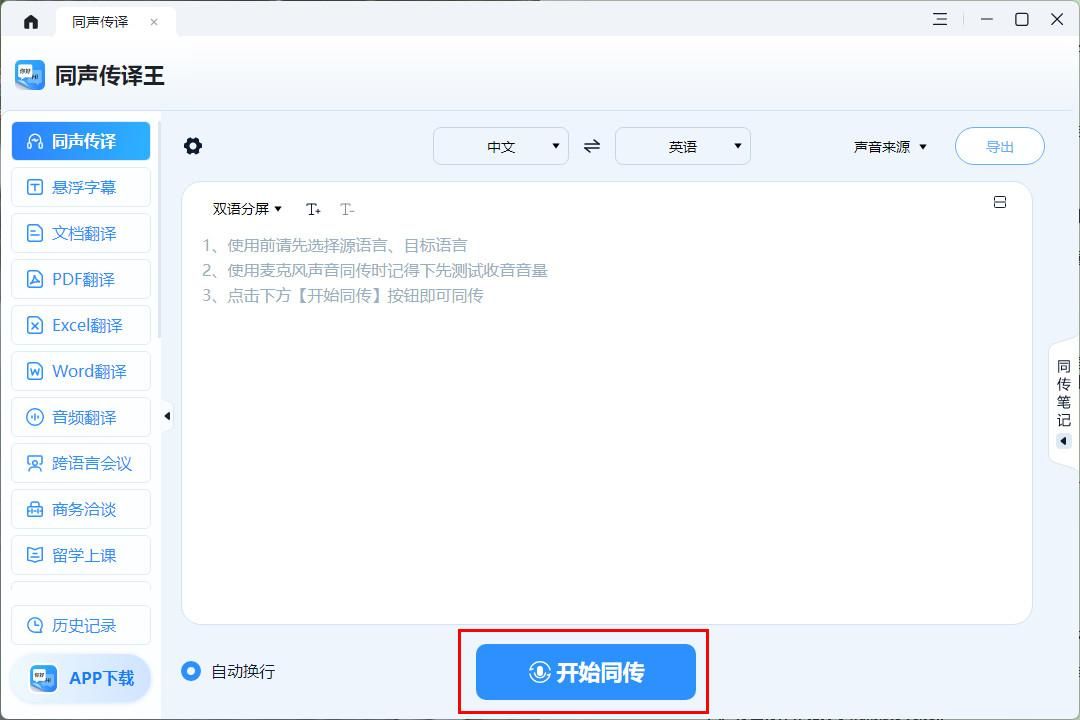Open 商务洽谈 in sidebar
The height and width of the screenshot is (720, 1080).
click(x=81, y=509)
